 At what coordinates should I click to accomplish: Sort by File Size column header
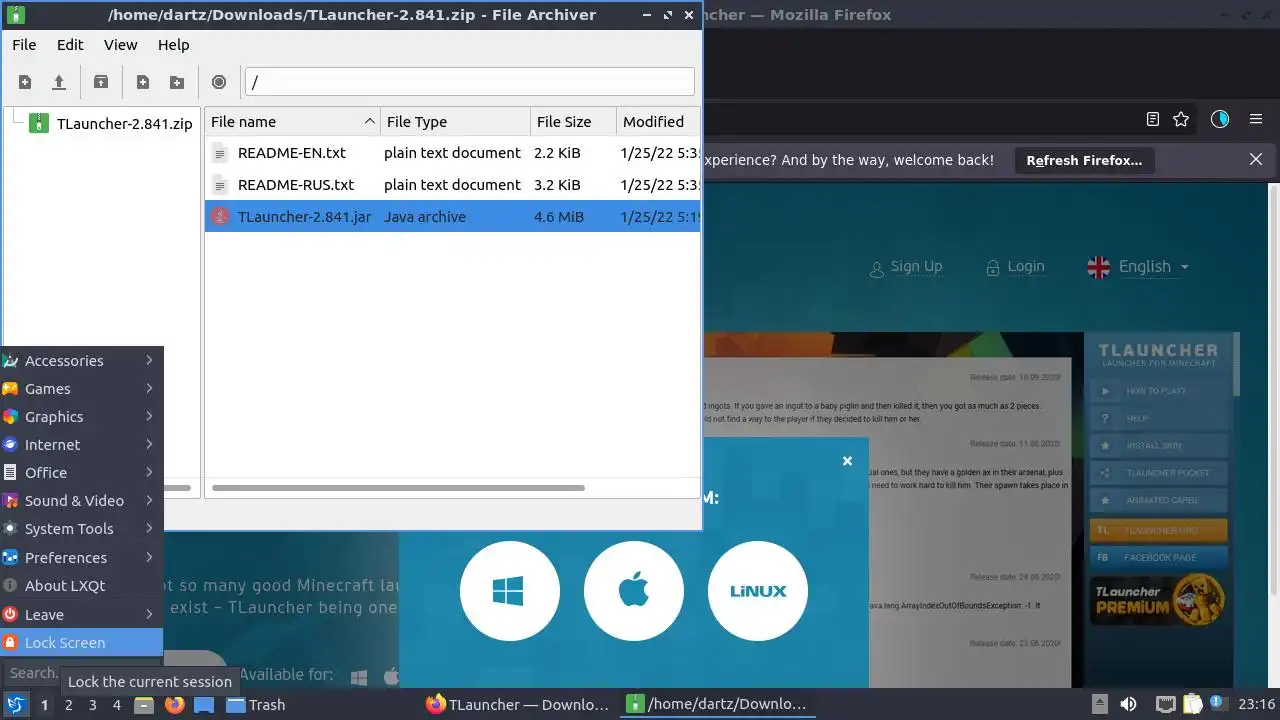click(573, 122)
